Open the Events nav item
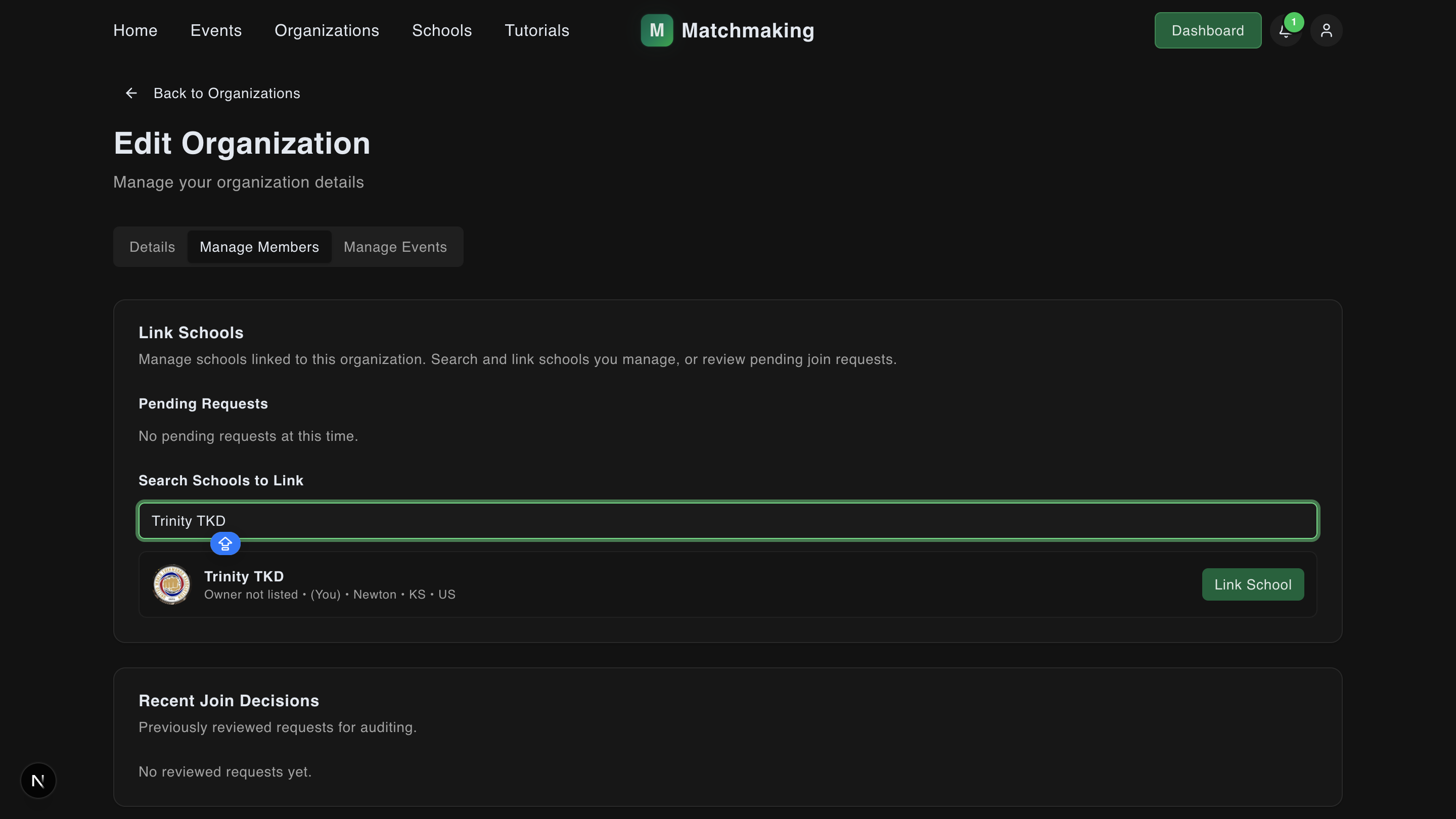Viewport: 1456px width, 819px height. [216, 30]
